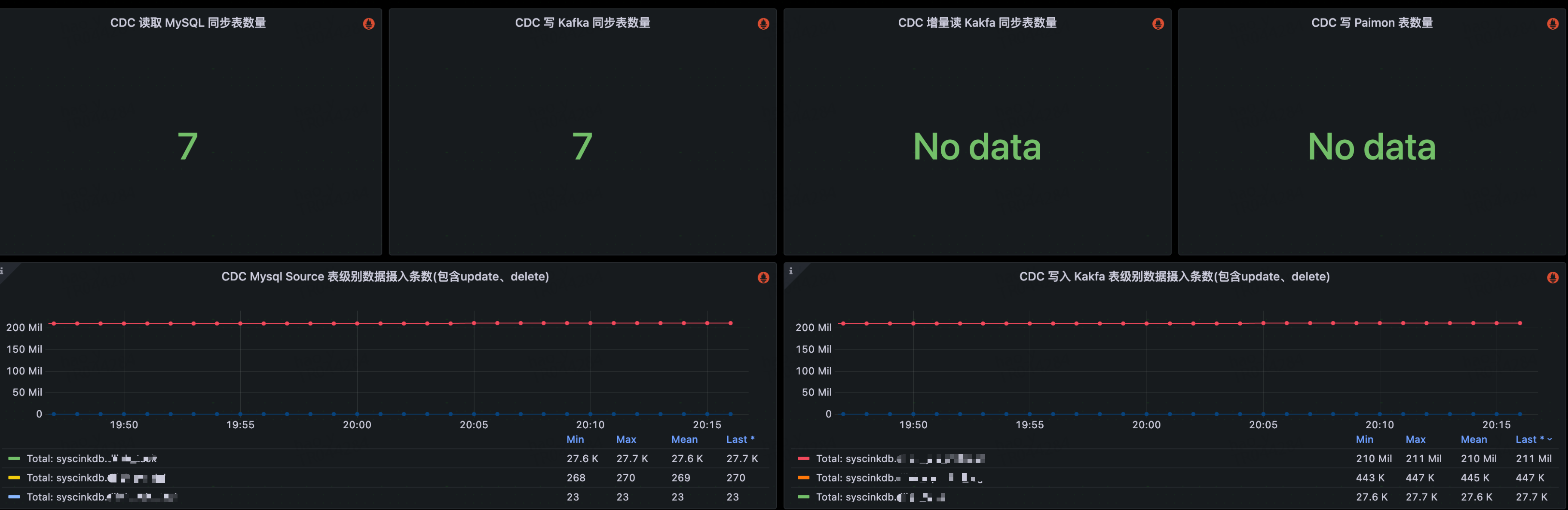
Task: Click the Prometheus icon on CDC 读取 MySQL panel
Action: (369, 24)
